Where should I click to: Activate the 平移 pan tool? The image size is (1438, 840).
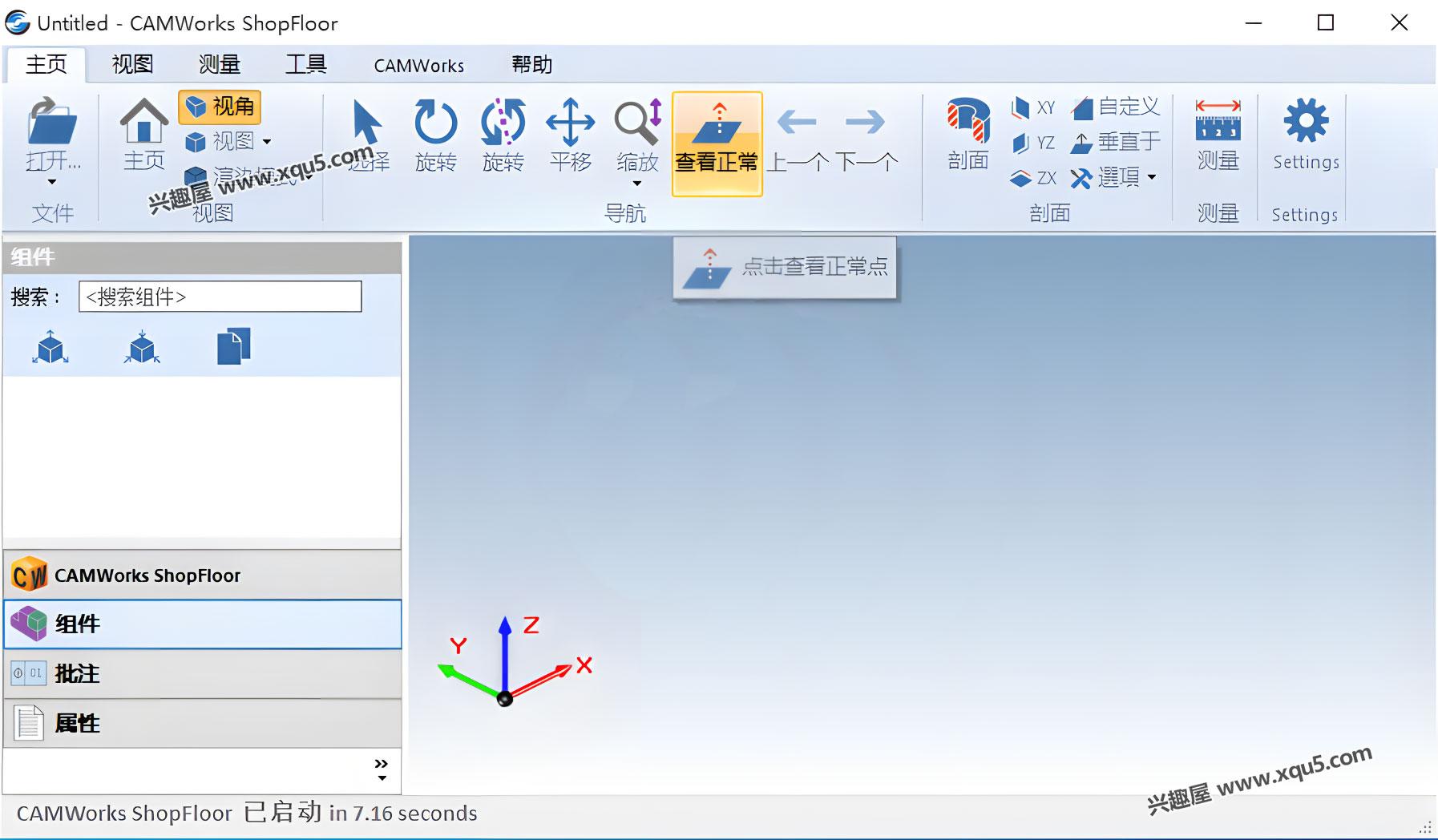tap(570, 135)
